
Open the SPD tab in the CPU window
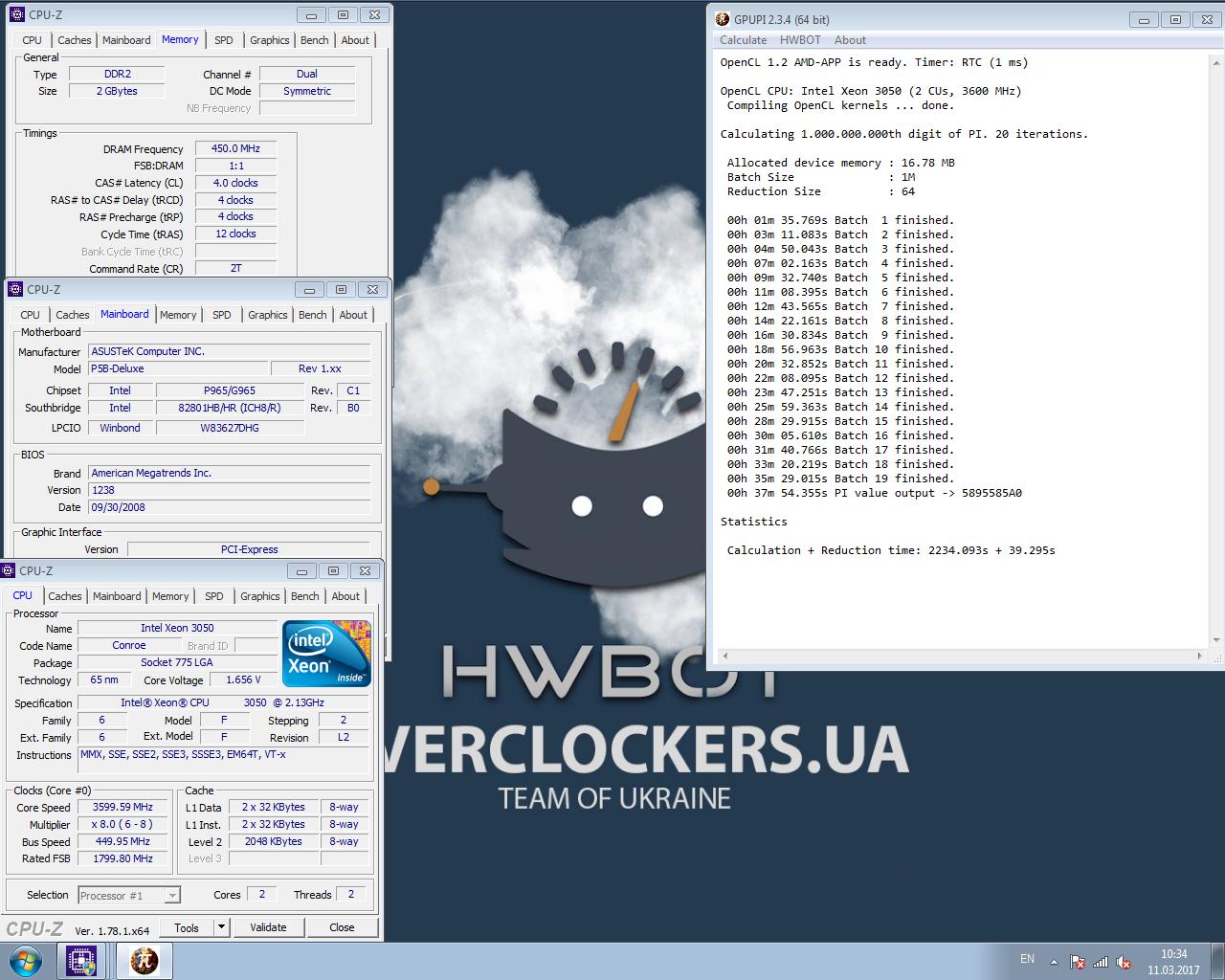click(x=214, y=596)
